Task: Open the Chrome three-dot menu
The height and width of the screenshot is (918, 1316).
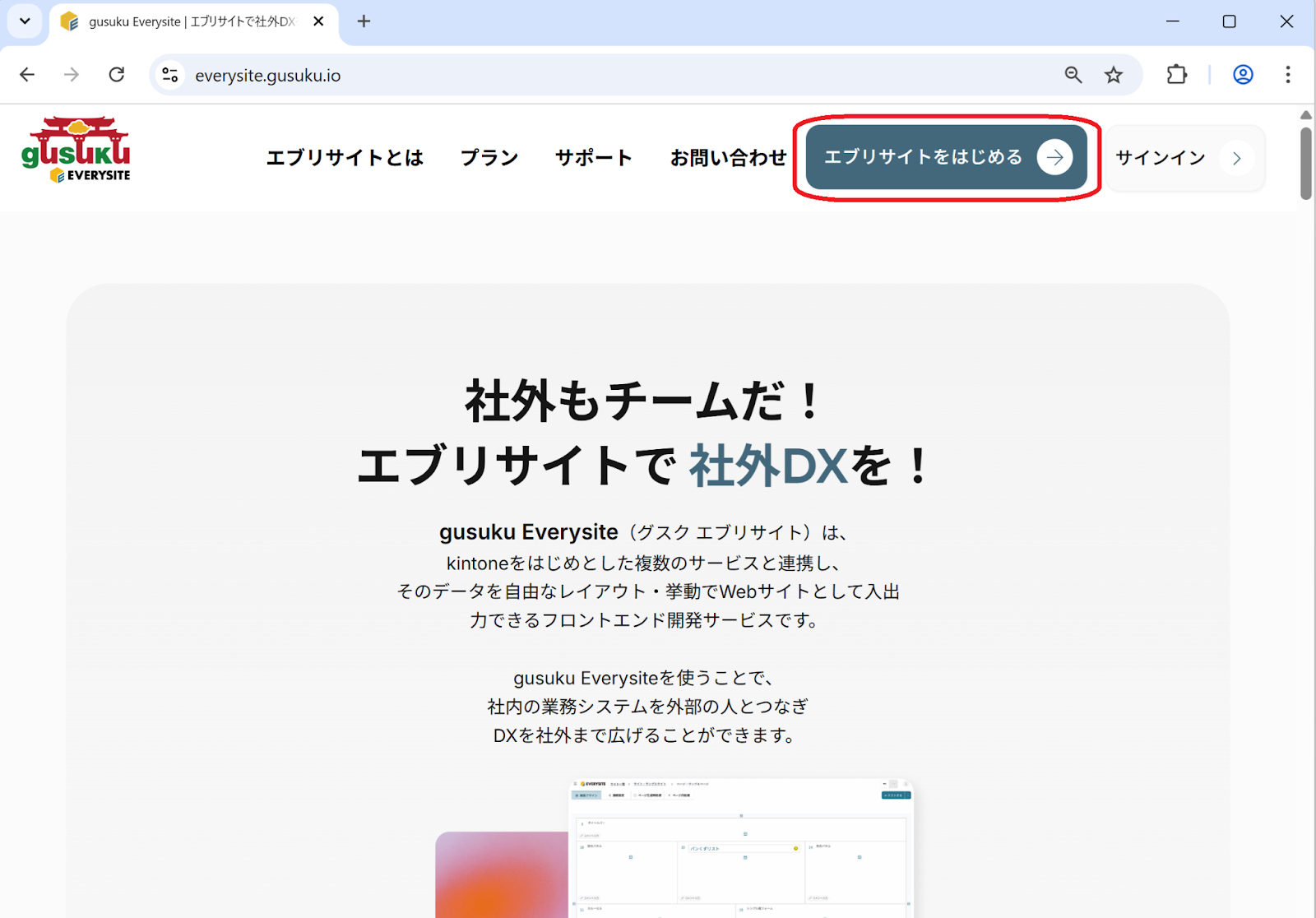Action: click(x=1288, y=75)
